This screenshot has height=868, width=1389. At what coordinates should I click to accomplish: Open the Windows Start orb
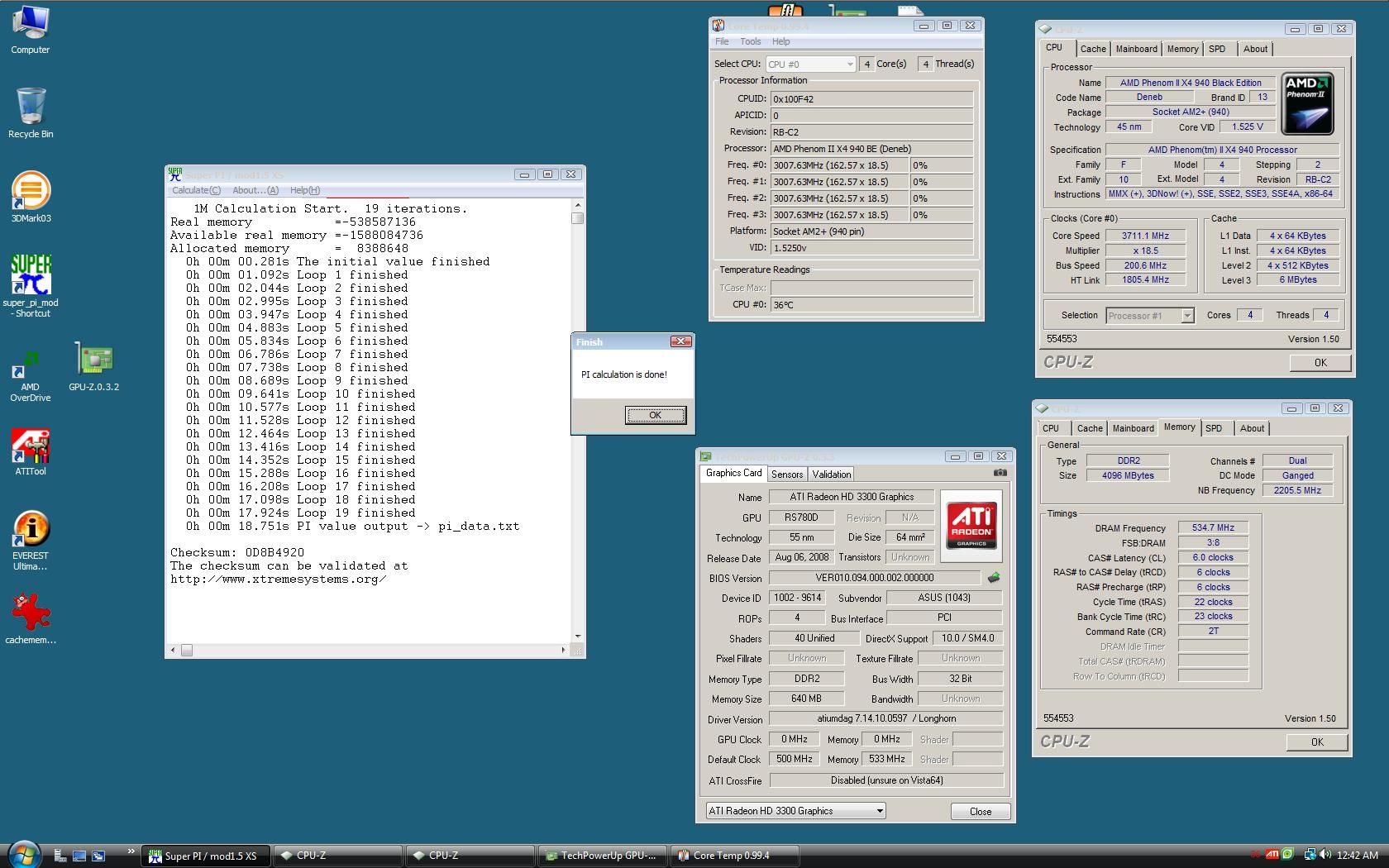[x=24, y=853]
